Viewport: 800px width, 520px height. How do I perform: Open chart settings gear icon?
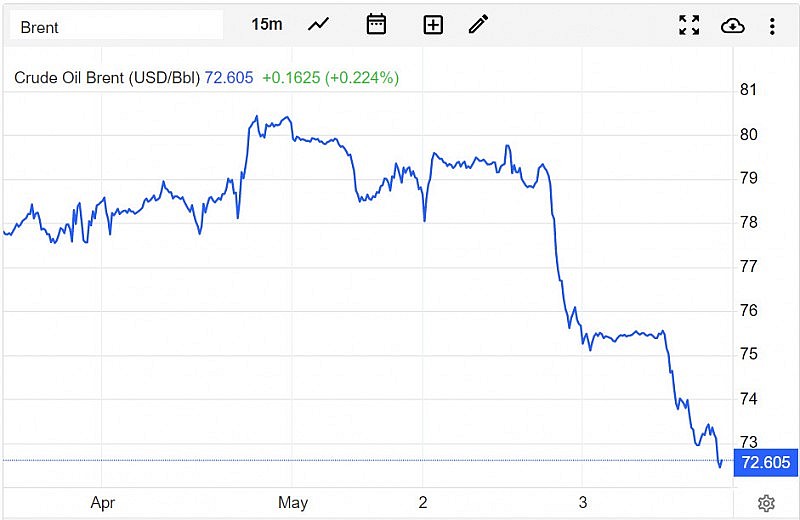pos(766,502)
